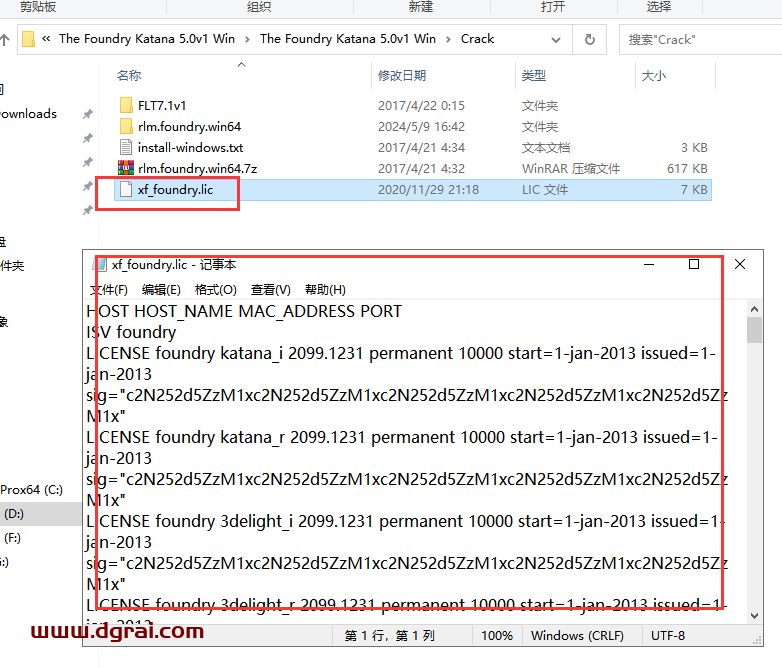Click the FLT7.1v1 folder icon

pos(126,105)
